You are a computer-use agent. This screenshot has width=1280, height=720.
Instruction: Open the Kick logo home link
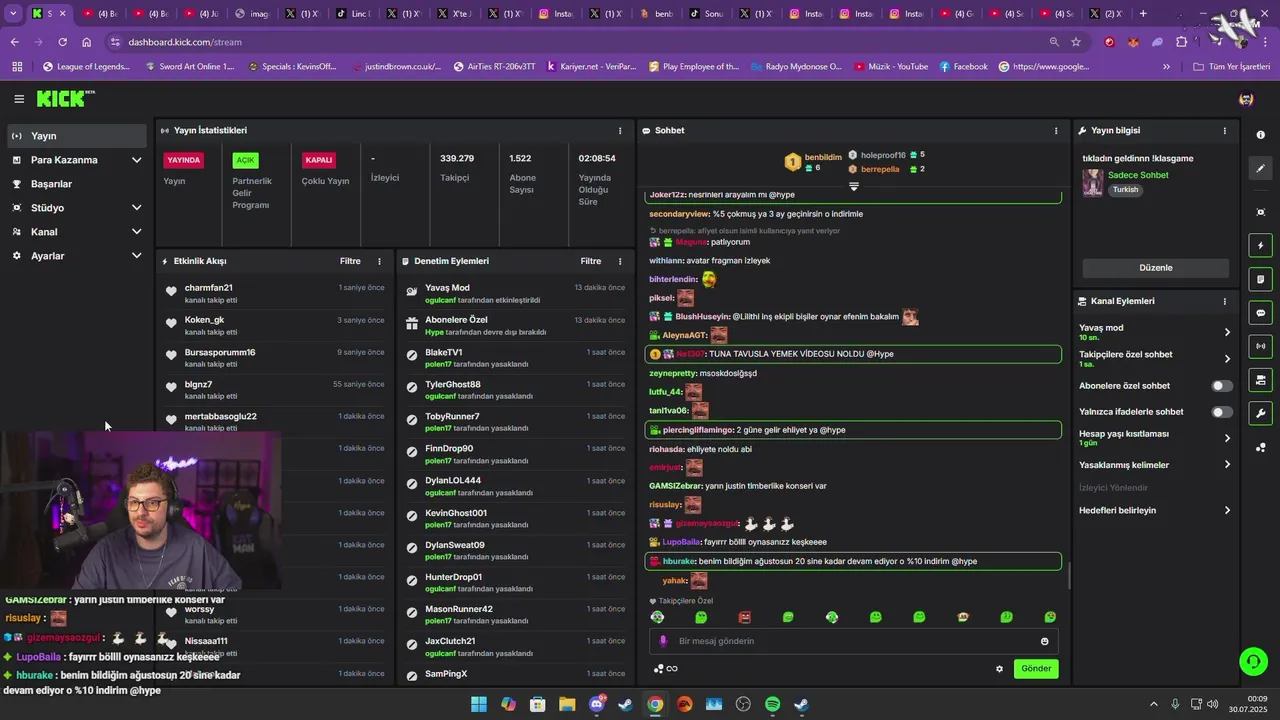(x=65, y=98)
